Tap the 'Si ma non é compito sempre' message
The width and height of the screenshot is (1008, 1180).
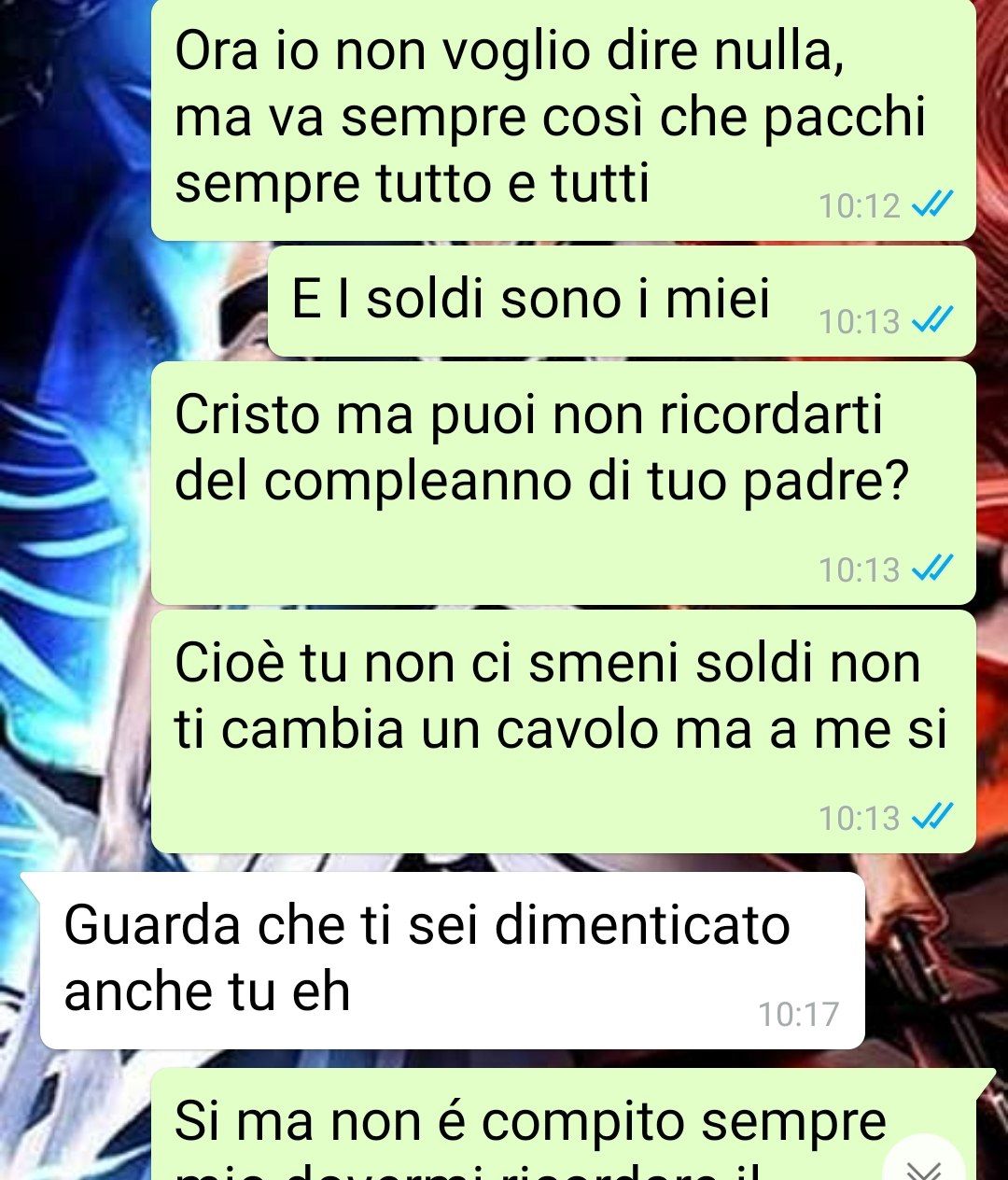563,1125
